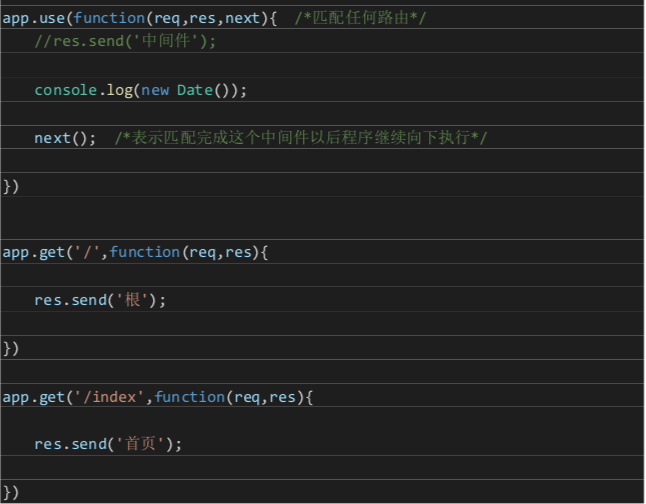Viewport: 646px width, 504px height.
Task: Place cursor on 'next();' call
Action: click(x=65, y=138)
